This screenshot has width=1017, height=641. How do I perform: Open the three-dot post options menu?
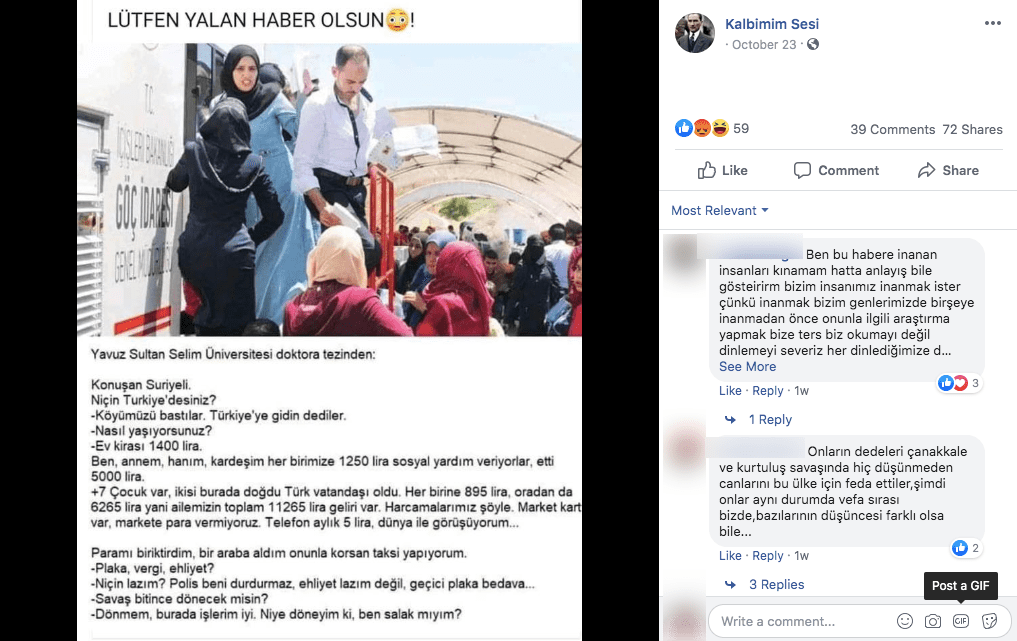pyautogui.click(x=992, y=23)
